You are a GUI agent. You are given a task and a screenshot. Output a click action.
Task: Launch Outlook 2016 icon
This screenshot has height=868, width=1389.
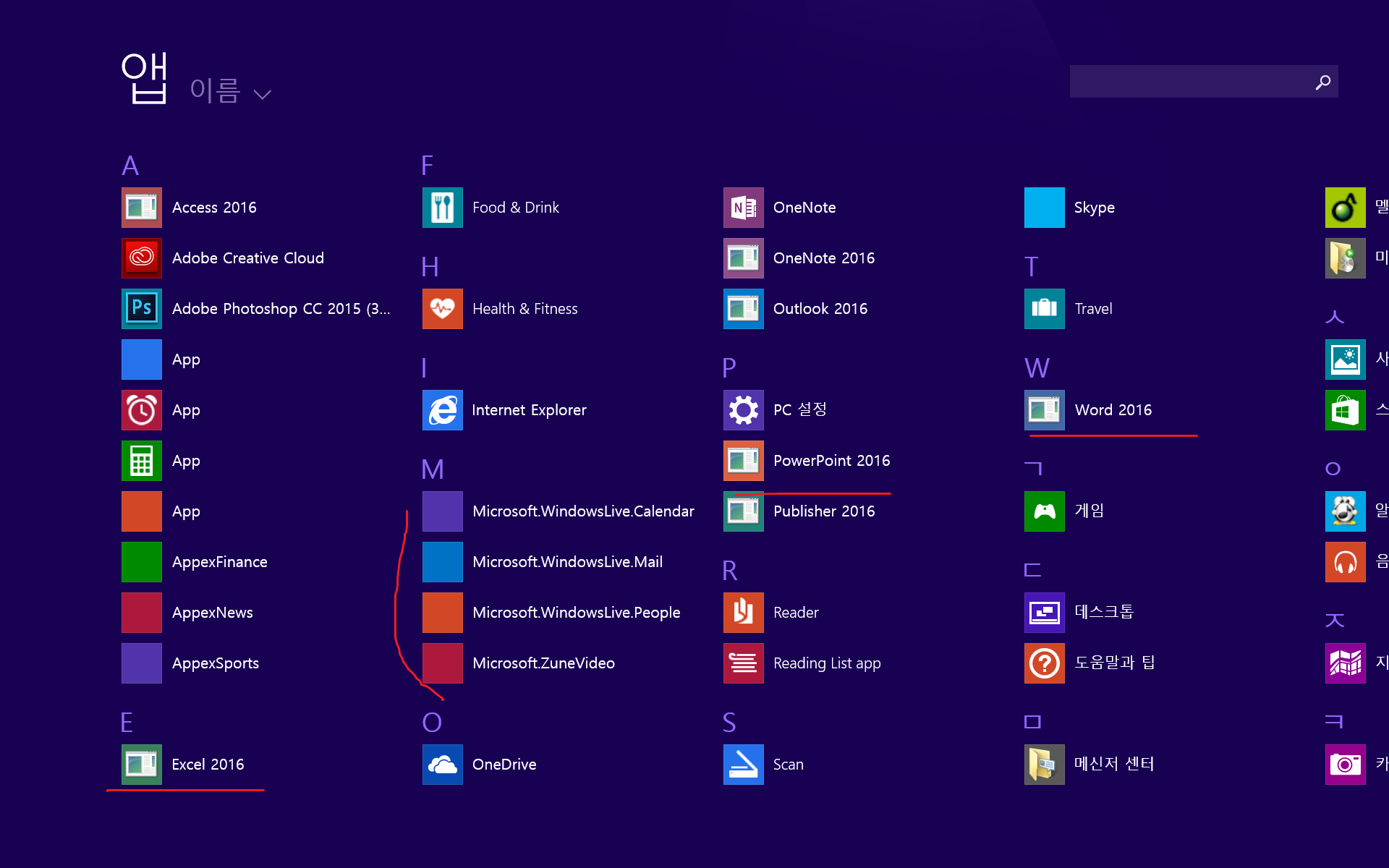click(x=744, y=309)
